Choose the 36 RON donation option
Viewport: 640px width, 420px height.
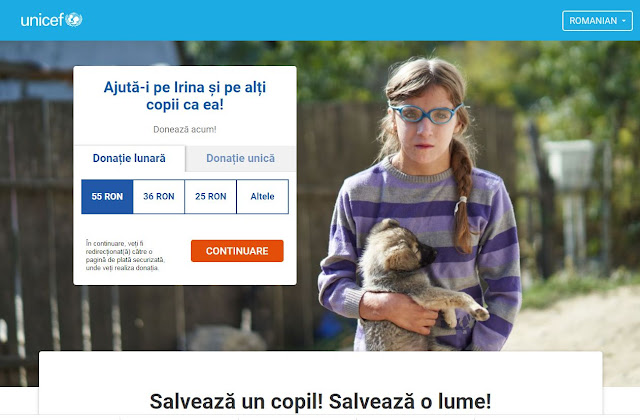coord(159,196)
